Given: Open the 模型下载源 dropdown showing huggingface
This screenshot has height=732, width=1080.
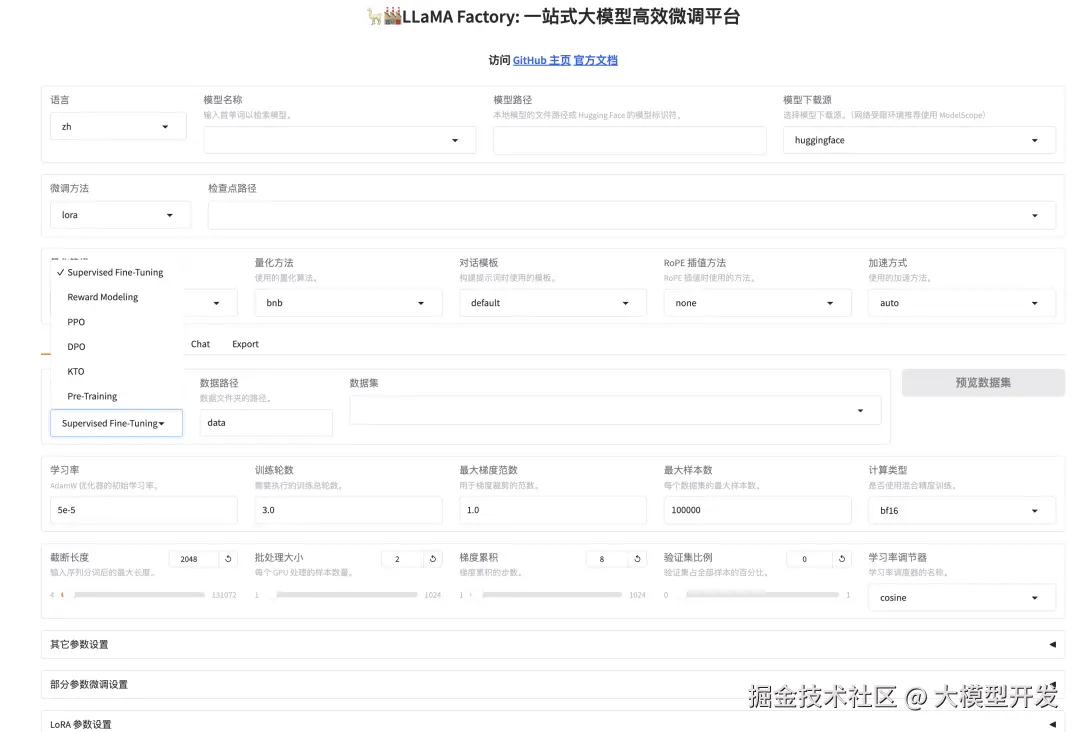Looking at the screenshot, I should [919, 140].
